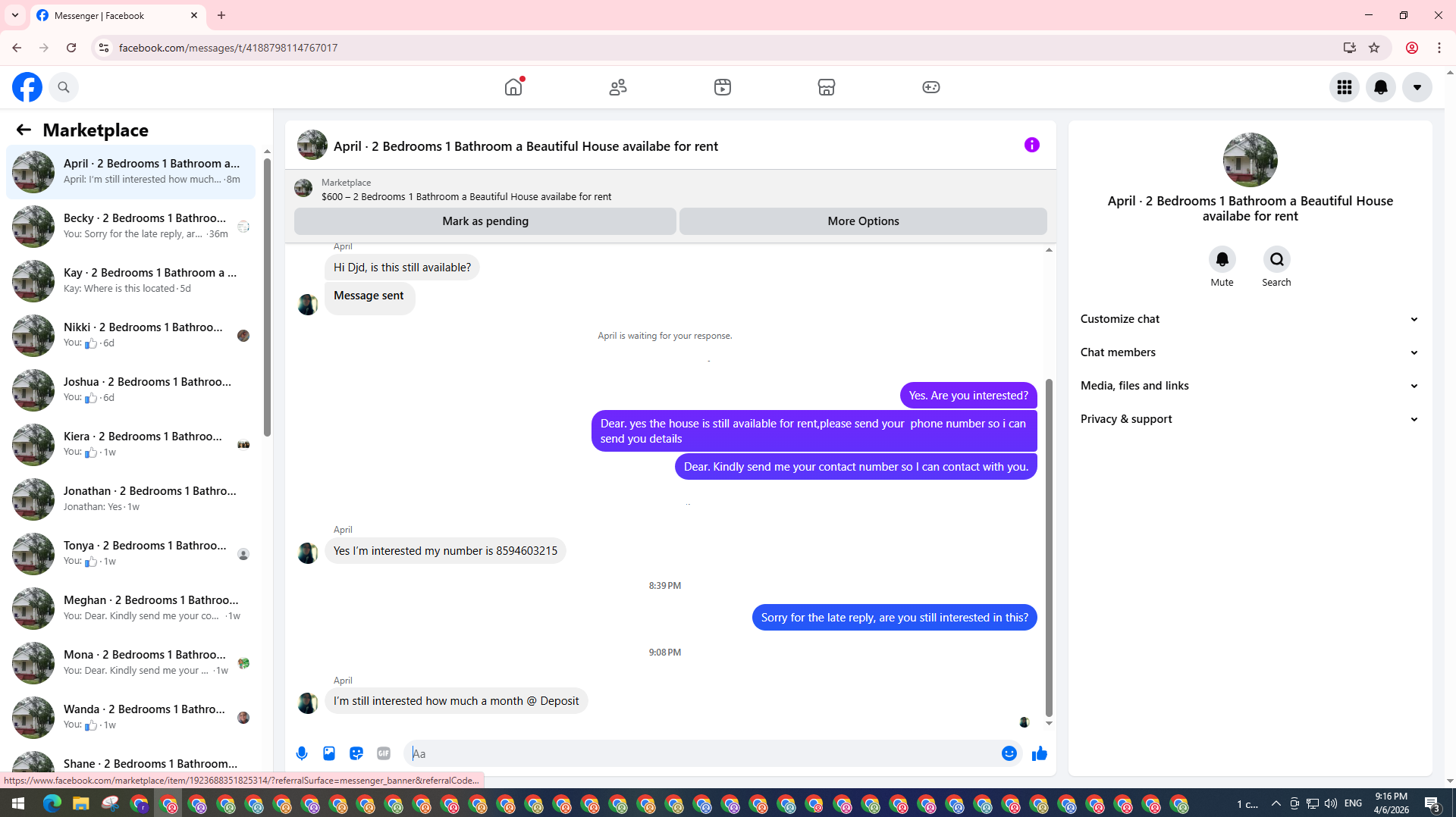Open Tonya's conversation
This screenshot has height=817, width=1456.
[130, 553]
